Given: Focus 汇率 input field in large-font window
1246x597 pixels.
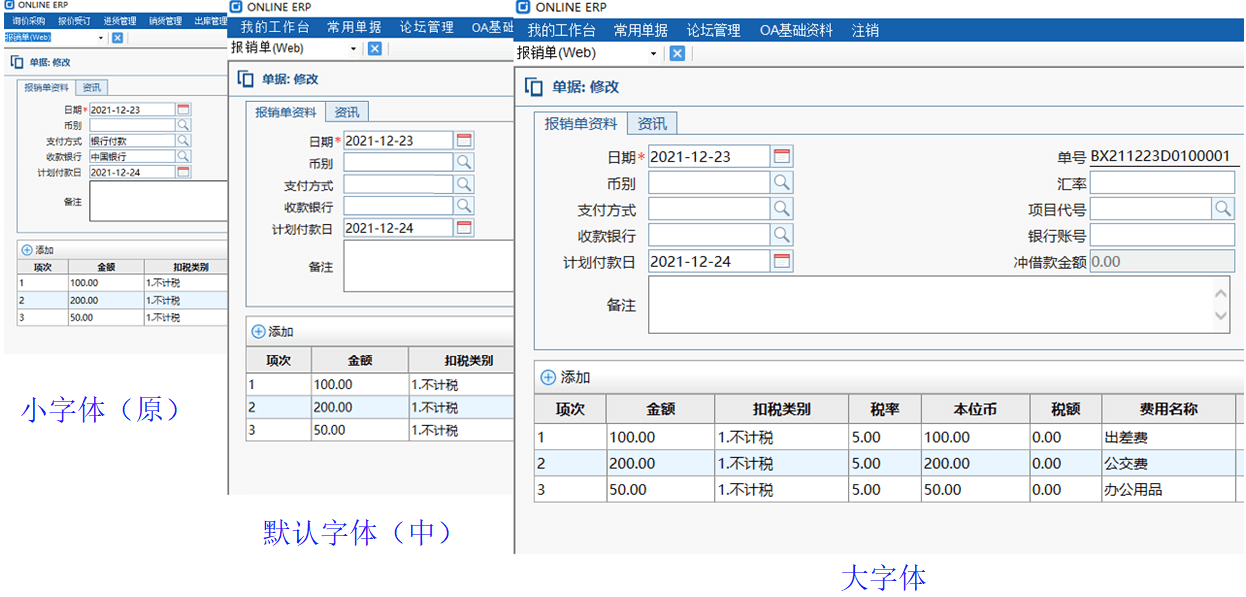Looking at the screenshot, I should click(1162, 183).
